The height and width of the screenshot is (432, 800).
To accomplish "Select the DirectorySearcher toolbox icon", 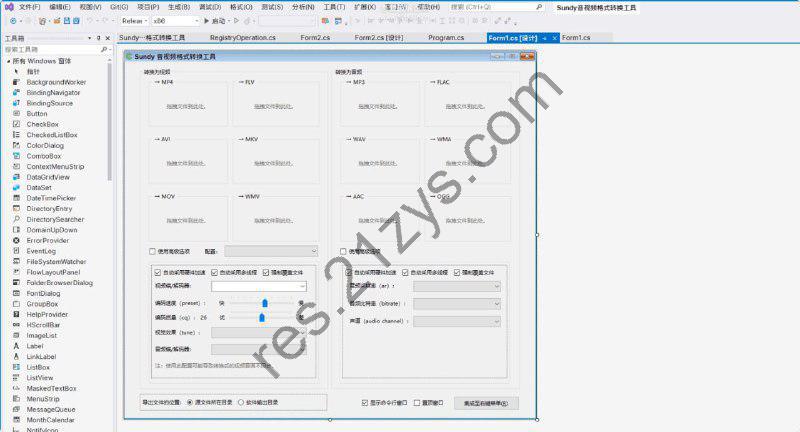I will [x=16, y=219].
